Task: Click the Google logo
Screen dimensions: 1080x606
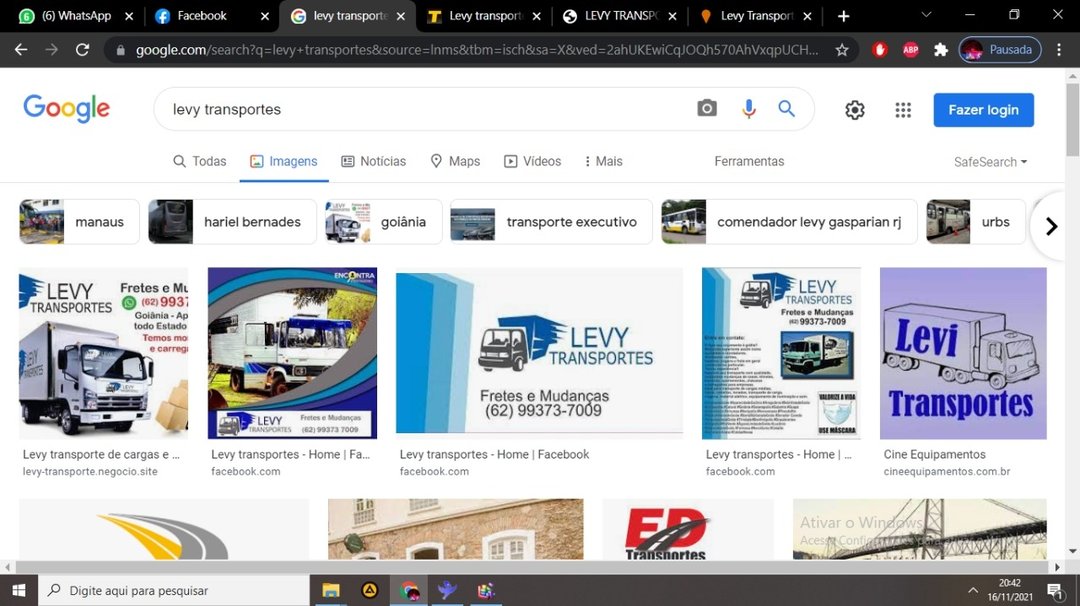Action: tap(67, 108)
